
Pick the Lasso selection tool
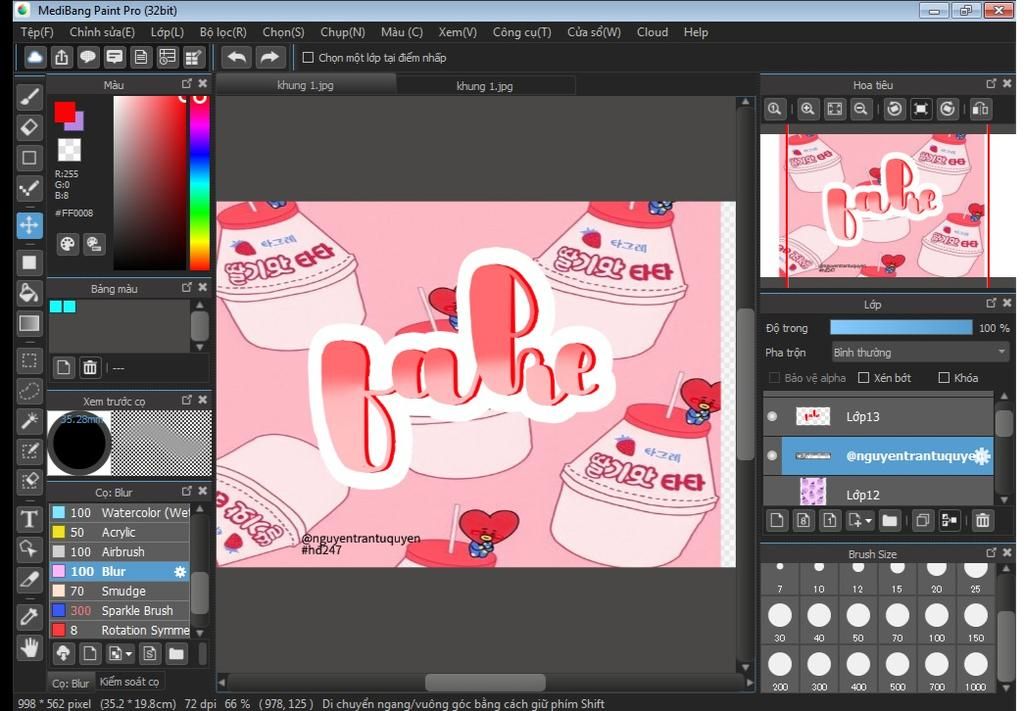point(29,390)
